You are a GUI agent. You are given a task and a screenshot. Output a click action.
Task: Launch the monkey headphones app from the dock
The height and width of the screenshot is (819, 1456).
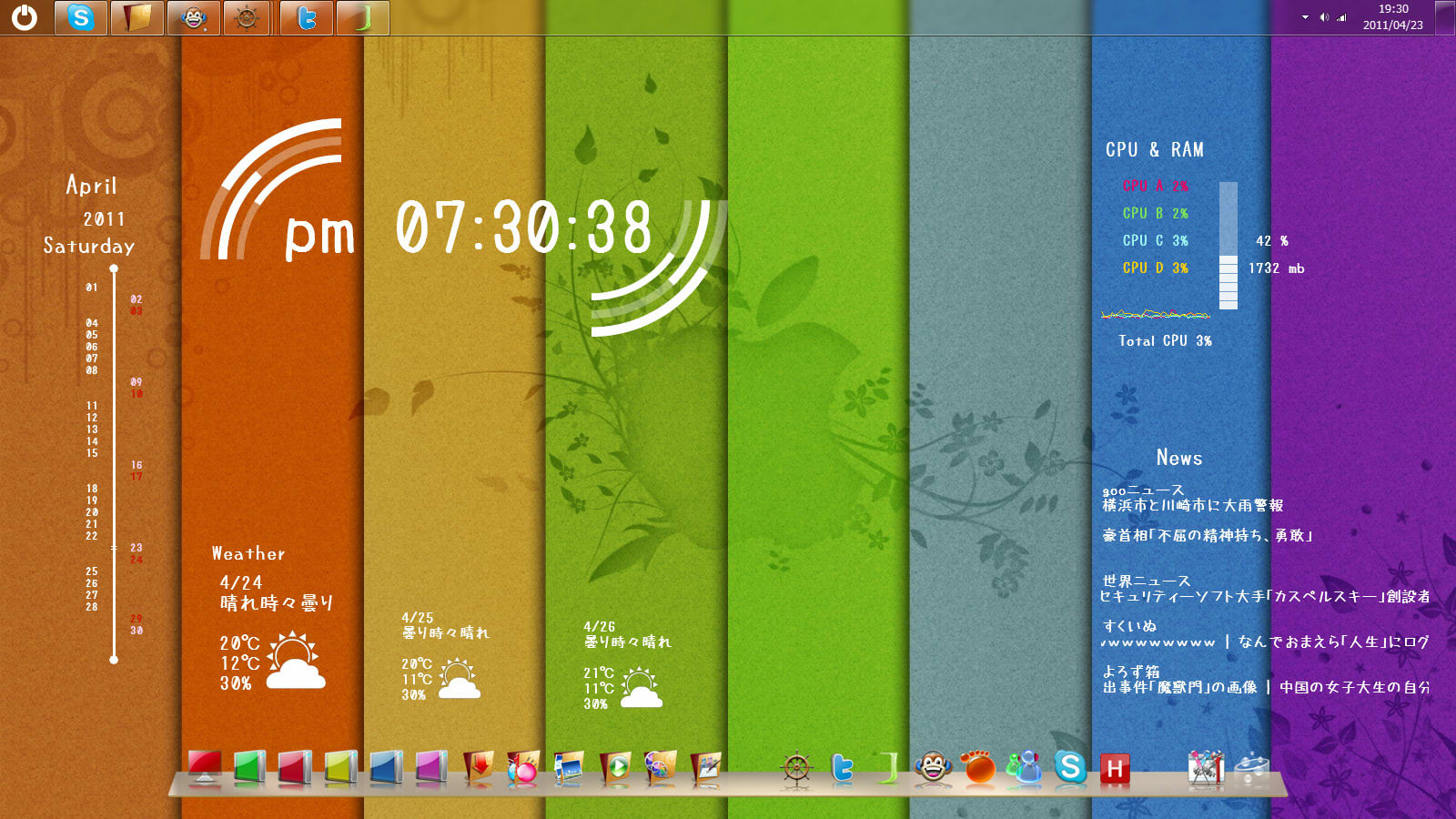click(x=933, y=768)
